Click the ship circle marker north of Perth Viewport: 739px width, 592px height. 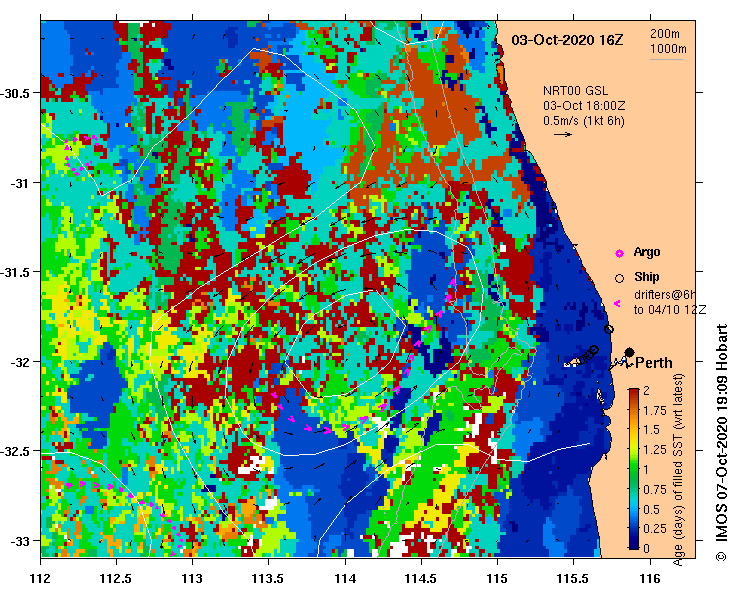609,329
